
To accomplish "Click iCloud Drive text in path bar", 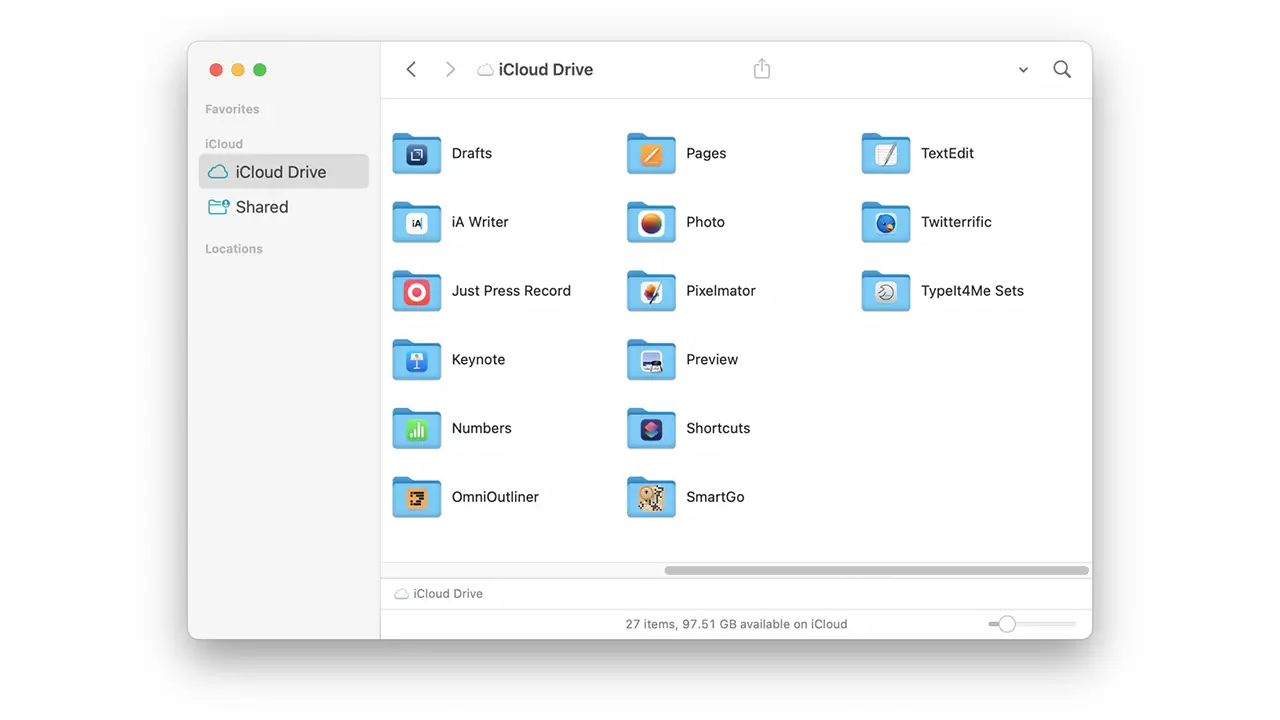I will tap(448, 594).
